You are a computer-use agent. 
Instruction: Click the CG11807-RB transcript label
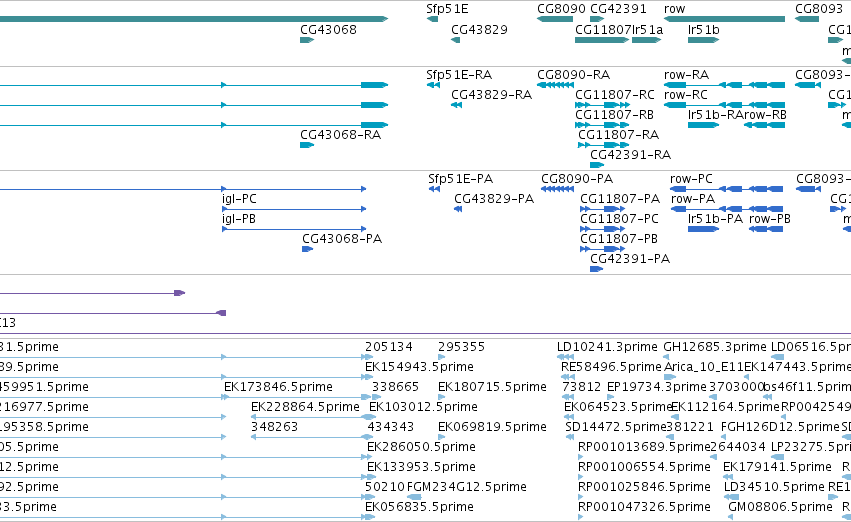click(614, 115)
